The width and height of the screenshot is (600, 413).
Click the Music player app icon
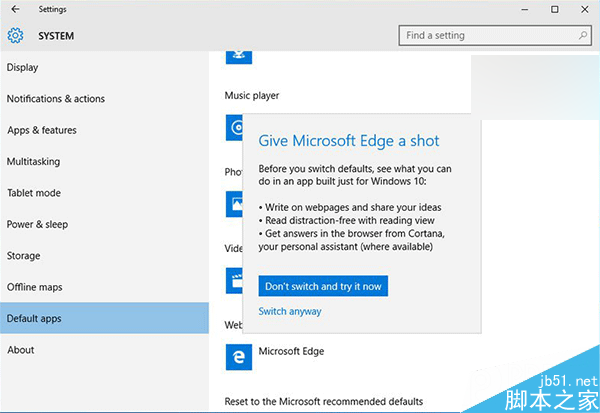coord(234,127)
